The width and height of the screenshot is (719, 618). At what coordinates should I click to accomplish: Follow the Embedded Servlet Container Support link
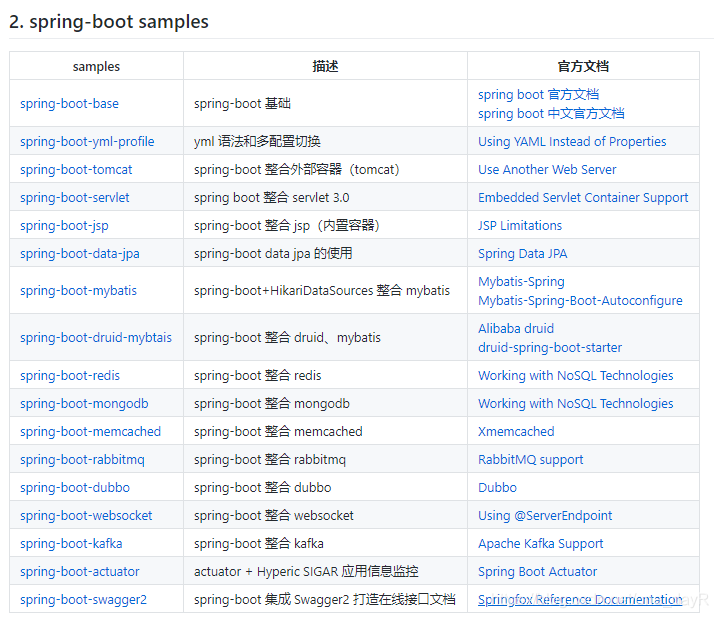pos(583,198)
